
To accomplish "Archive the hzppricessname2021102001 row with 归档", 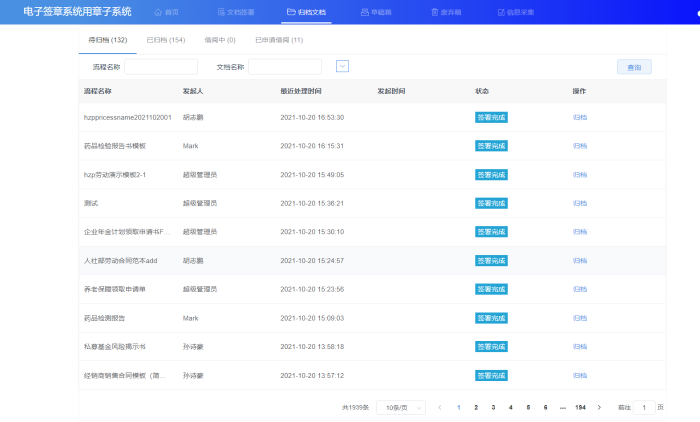I will 580,117.
